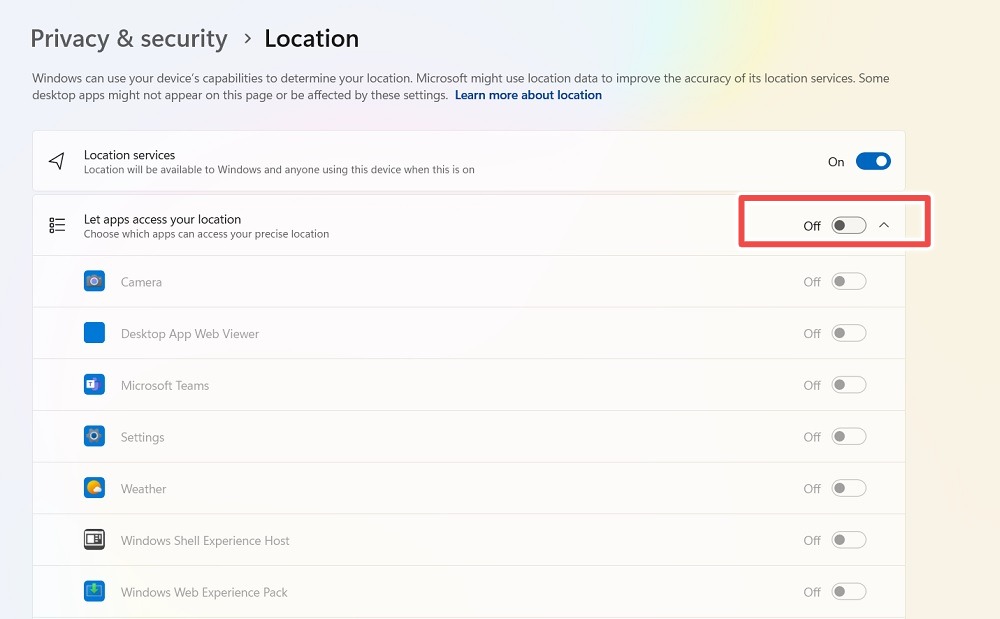
Task: Navigate back to Privacy & security
Action: [x=129, y=38]
